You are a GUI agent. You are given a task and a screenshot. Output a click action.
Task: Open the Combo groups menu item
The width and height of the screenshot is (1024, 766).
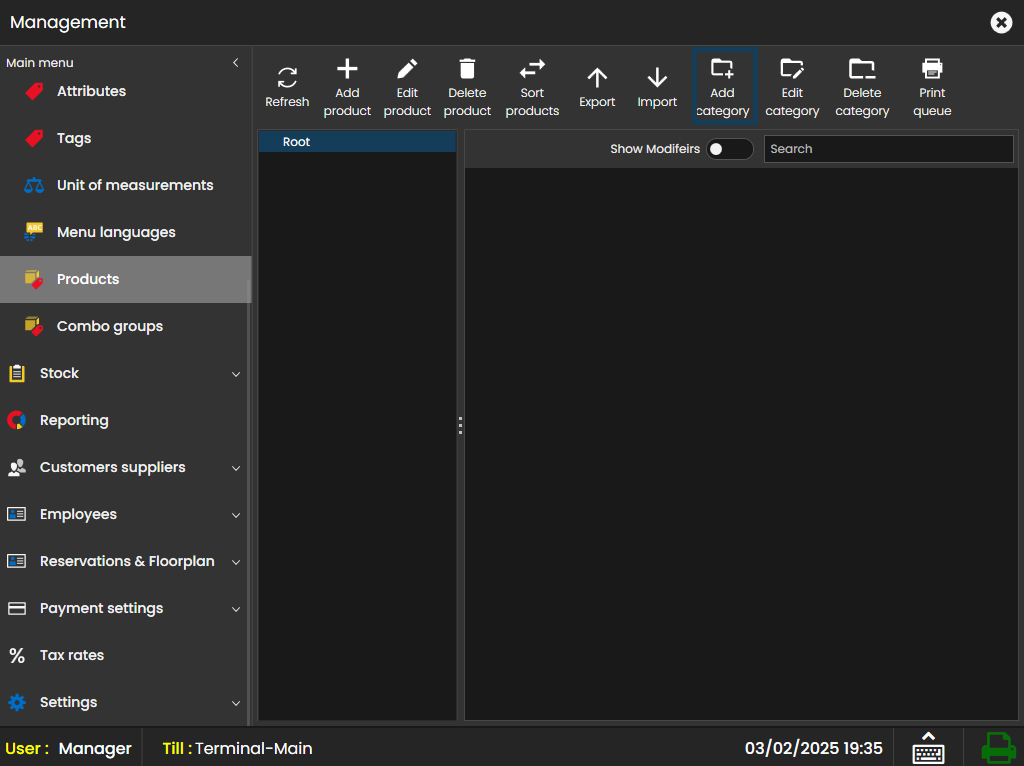tap(109, 326)
